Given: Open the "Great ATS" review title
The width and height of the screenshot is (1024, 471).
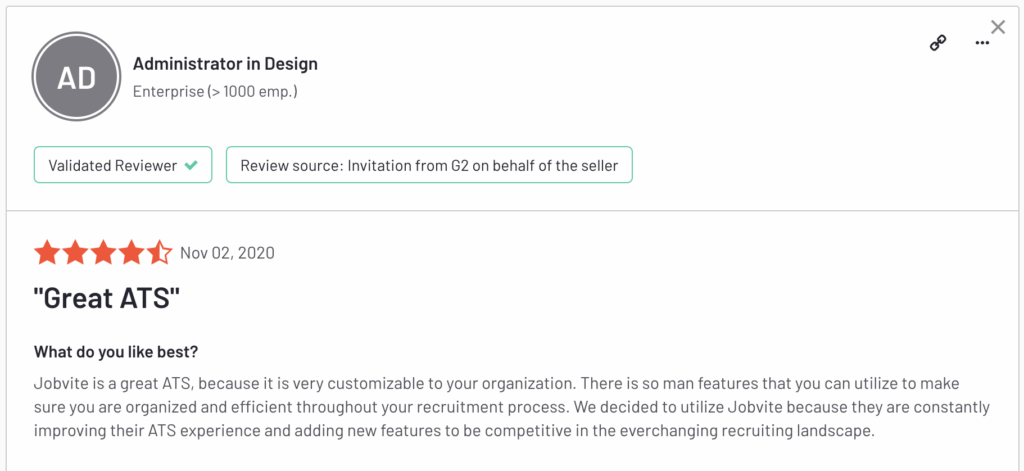Looking at the screenshot, I should (x=106, y=299).
